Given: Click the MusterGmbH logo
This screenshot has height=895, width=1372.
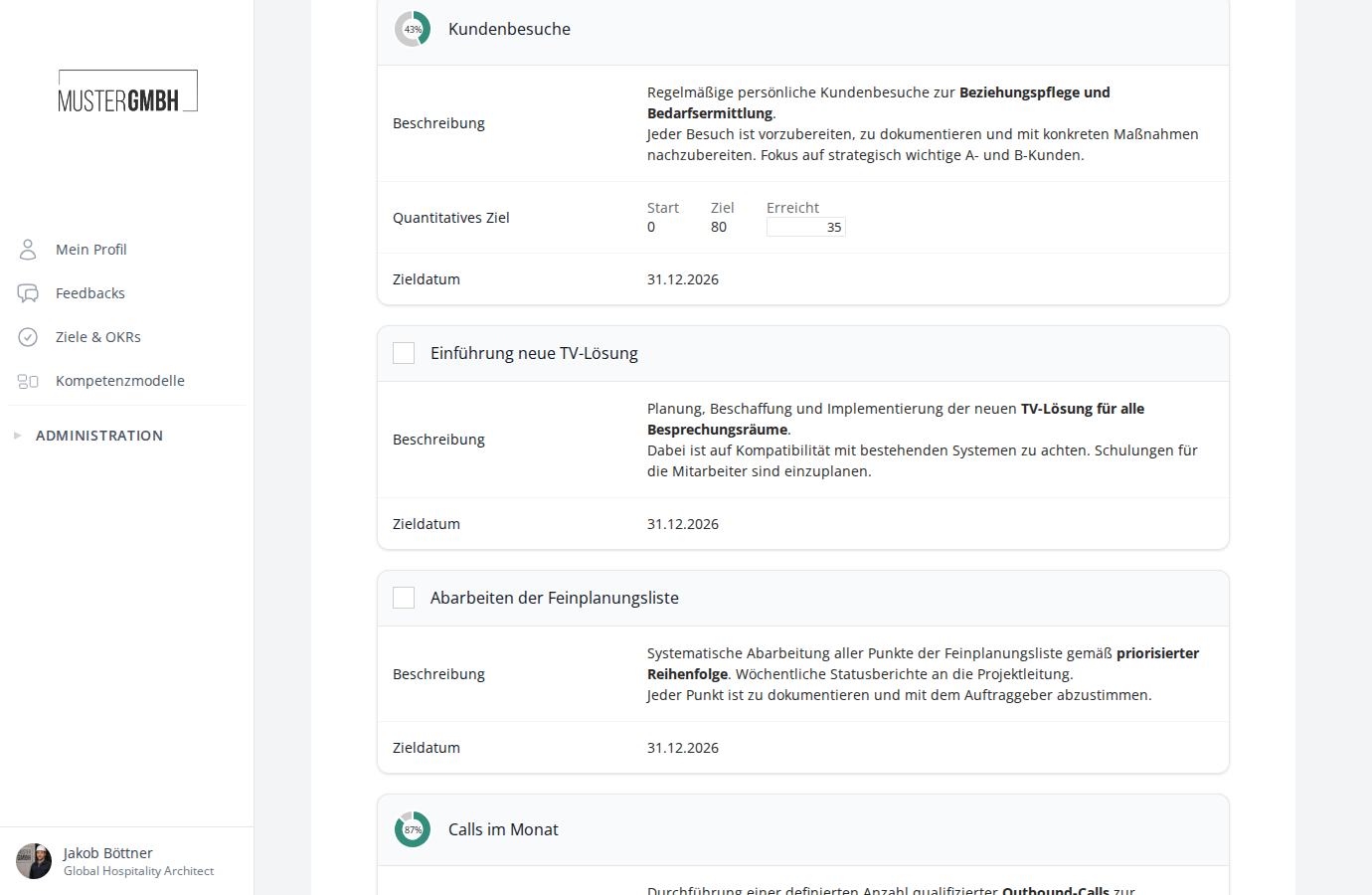Looking at the screenshot, I should [127, 90].
